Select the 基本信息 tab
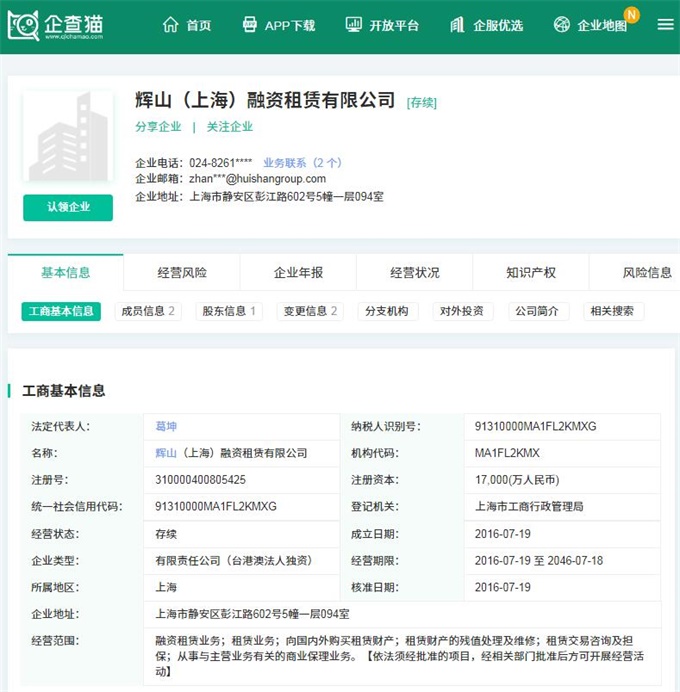The width and height of the screenshot is (680, 692). tap(65, 272)
